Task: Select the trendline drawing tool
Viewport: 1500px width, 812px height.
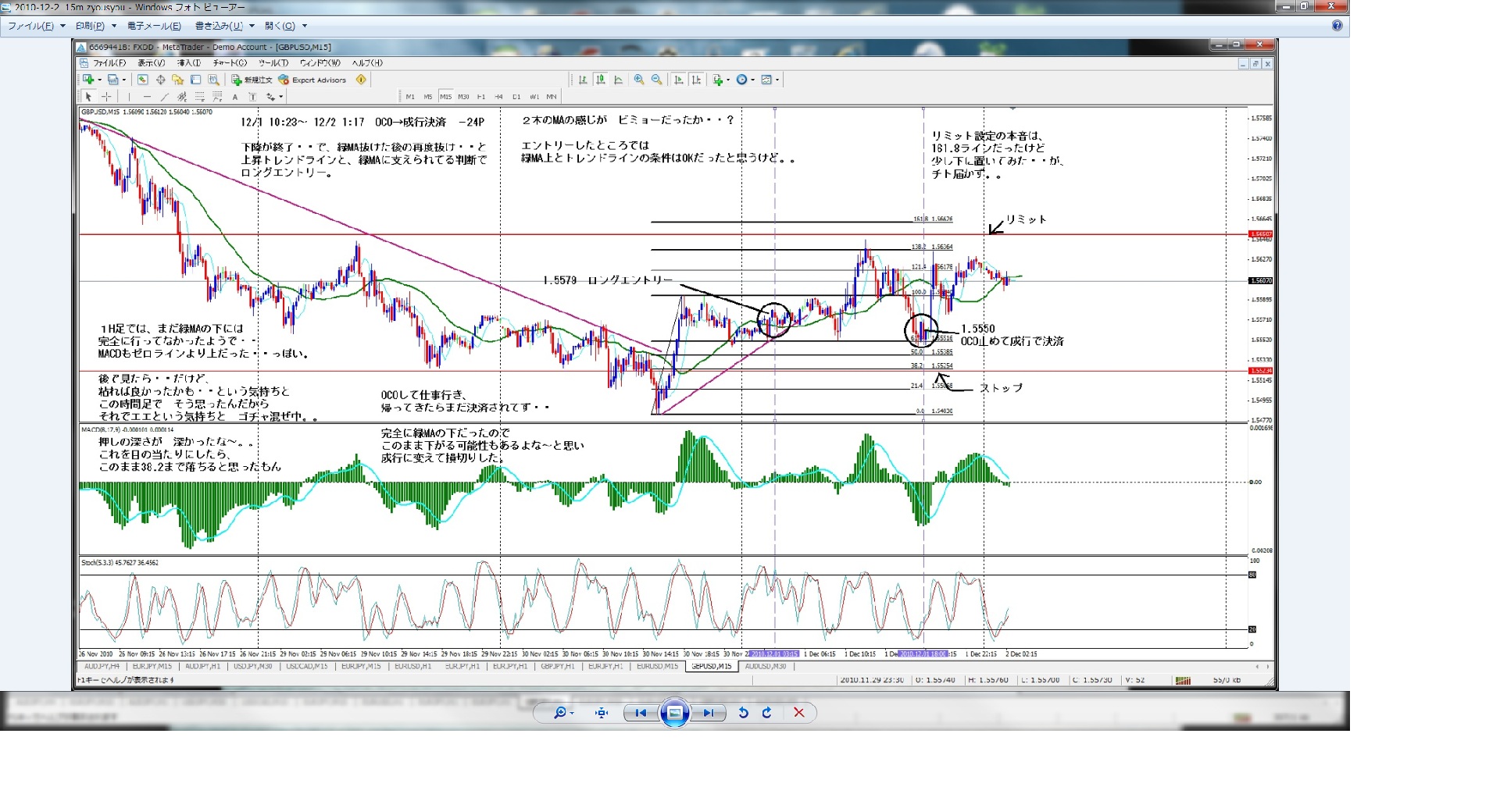Action: 164,97
